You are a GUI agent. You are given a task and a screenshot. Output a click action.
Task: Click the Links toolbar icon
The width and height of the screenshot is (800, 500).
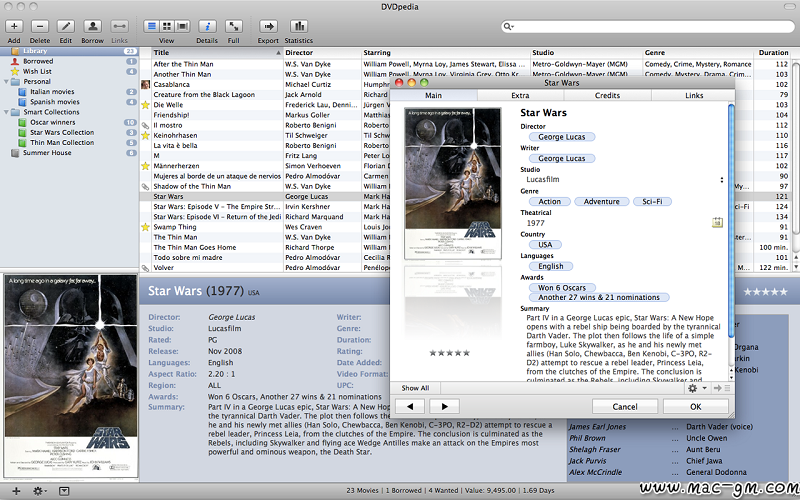click(x=119, y=26)
